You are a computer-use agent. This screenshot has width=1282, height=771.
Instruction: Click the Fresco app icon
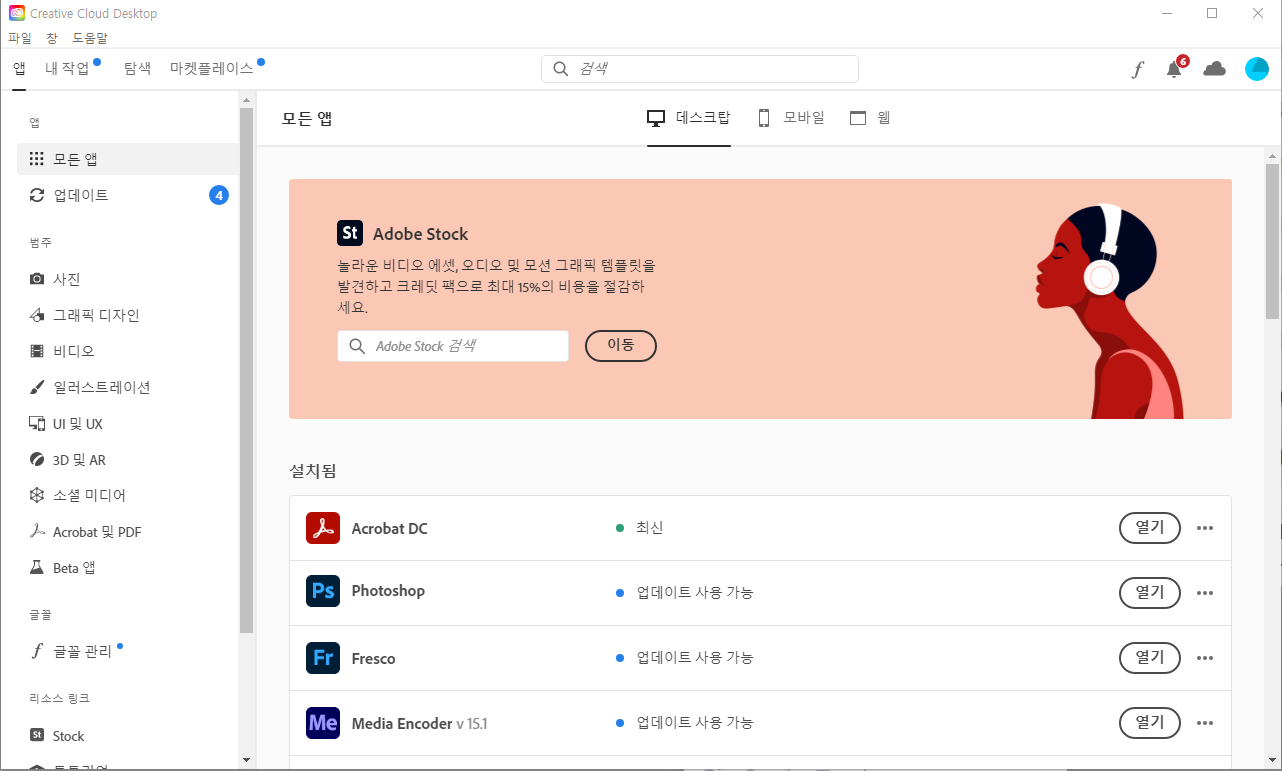[x=323, y=658]
